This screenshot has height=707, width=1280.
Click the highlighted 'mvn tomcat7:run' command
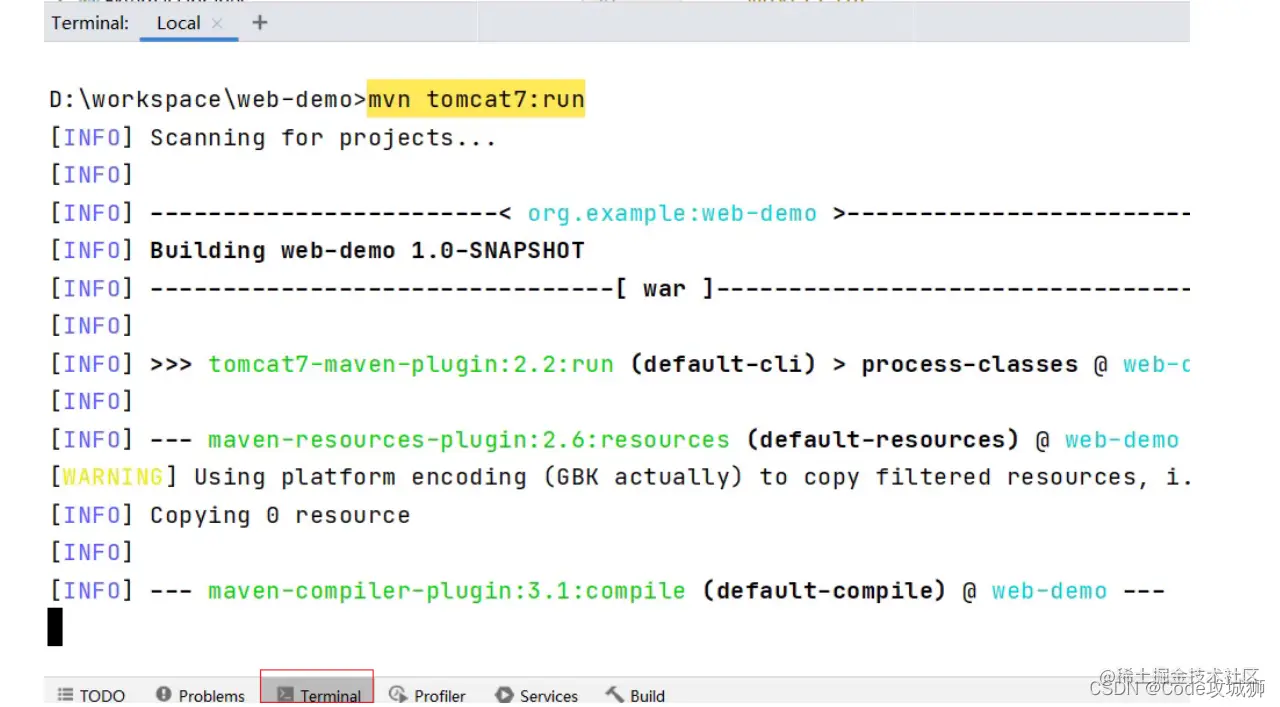tap(476, 100)
